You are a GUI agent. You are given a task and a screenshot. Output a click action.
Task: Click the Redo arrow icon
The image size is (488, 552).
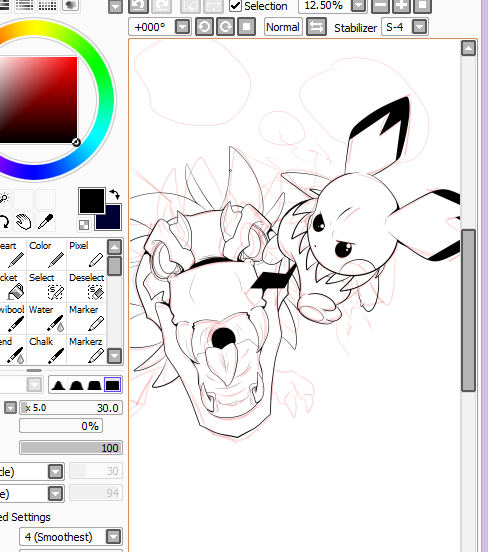click(x=162, y=6)
